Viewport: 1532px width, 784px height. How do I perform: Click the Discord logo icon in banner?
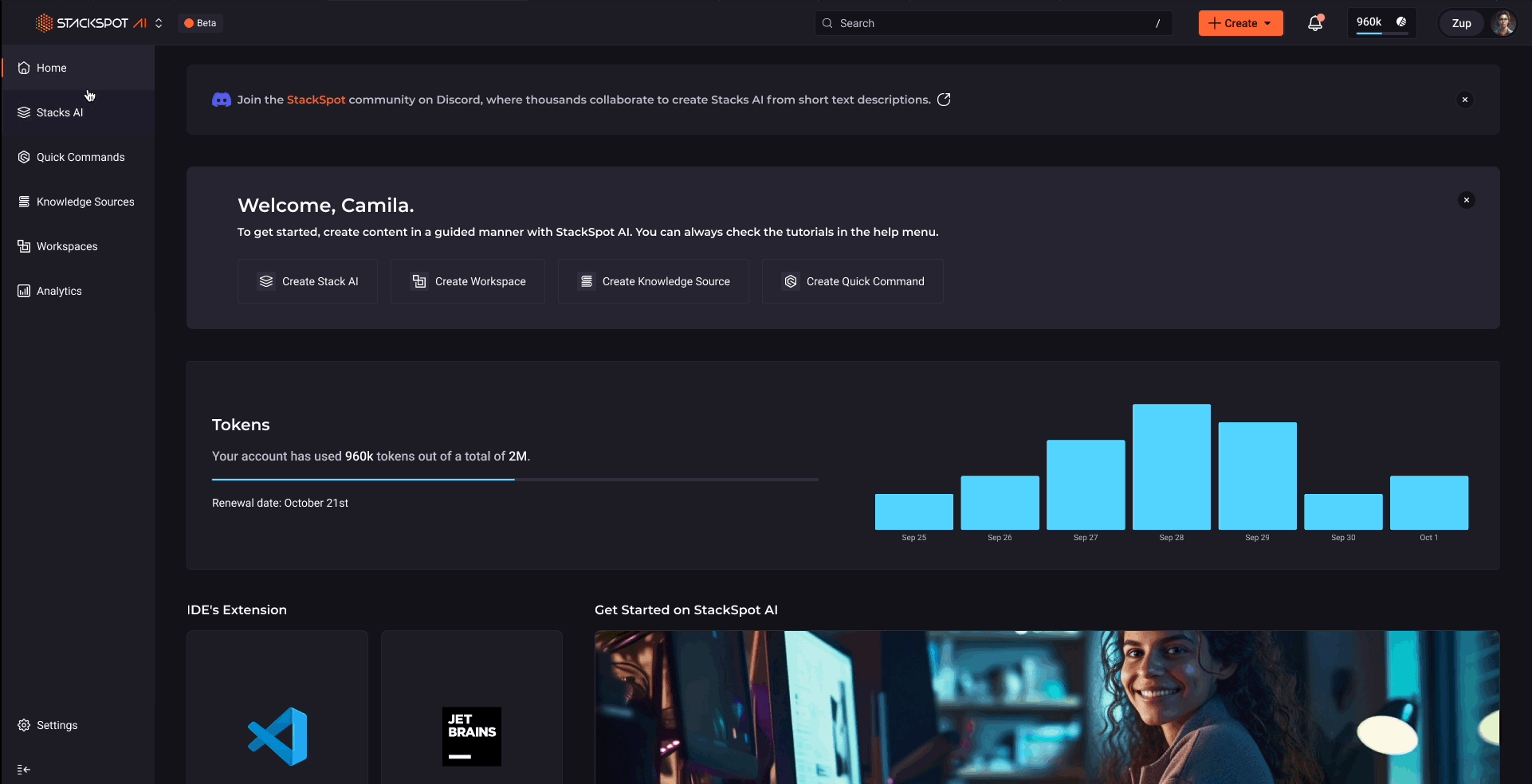pyautogui.click(x=222, y=100)
